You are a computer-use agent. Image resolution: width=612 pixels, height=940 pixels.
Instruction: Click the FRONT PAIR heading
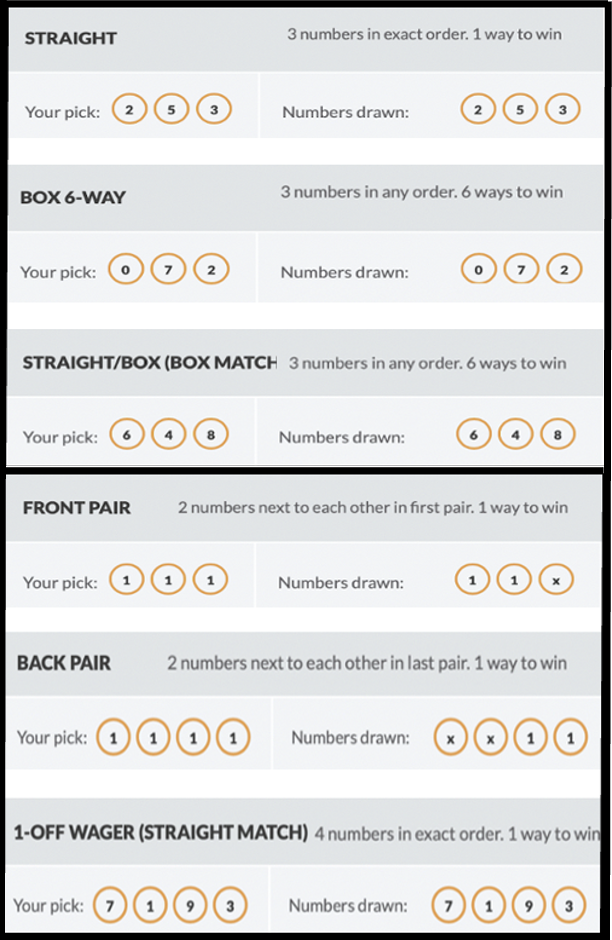[76, 508]
